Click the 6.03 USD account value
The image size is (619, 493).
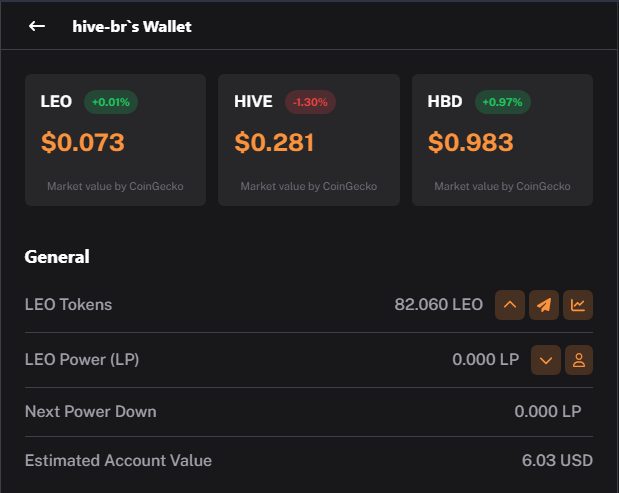[557, 460]
